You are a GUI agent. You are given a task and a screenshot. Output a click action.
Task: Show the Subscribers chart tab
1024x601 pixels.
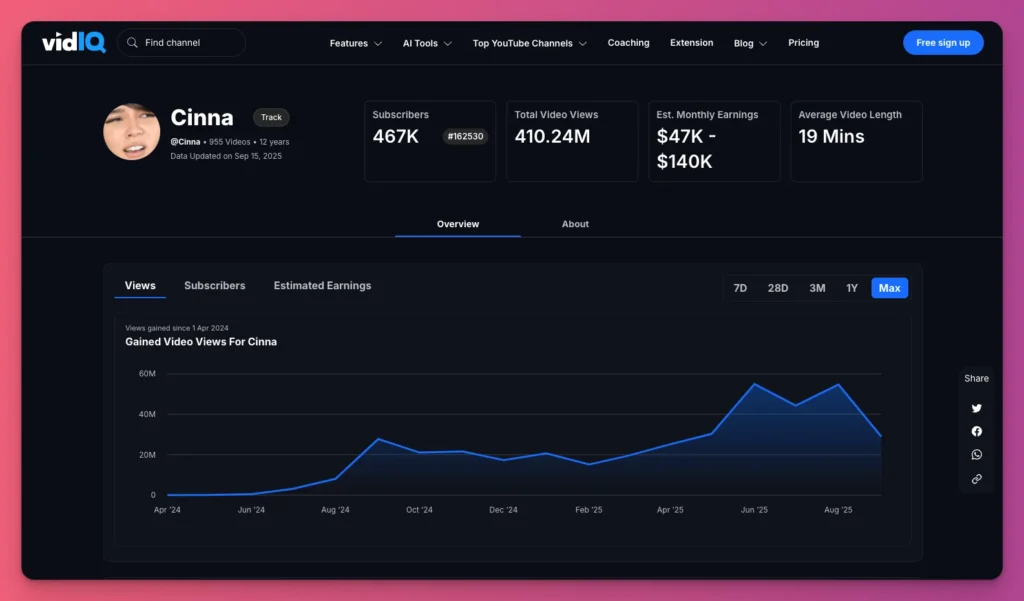214,286
